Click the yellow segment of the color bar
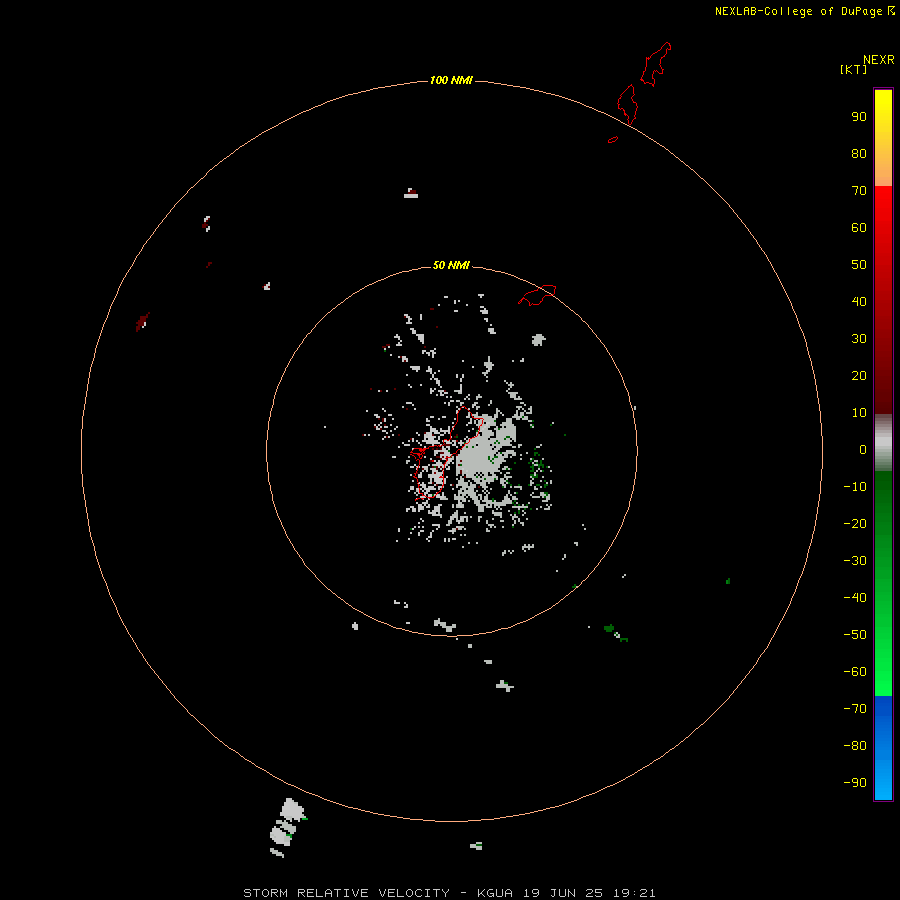This screenshot has height=900, width=900. tap(883, 138)
